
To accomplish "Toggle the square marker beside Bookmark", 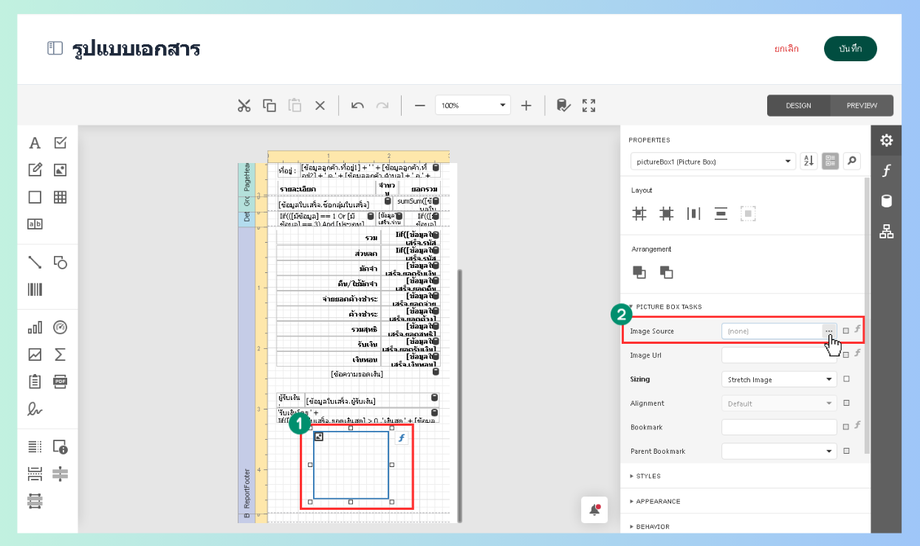I will (846, 427).
